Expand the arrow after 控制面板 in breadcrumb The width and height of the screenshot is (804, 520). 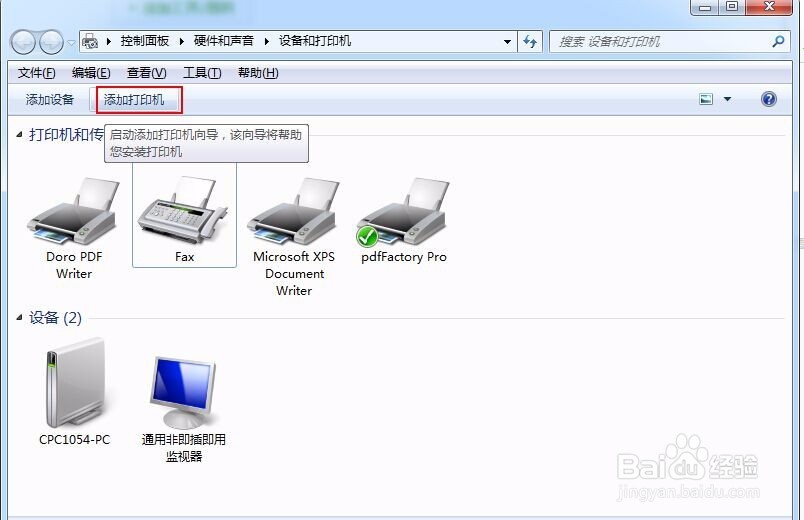pyautogui.click(x=182, y=42)
